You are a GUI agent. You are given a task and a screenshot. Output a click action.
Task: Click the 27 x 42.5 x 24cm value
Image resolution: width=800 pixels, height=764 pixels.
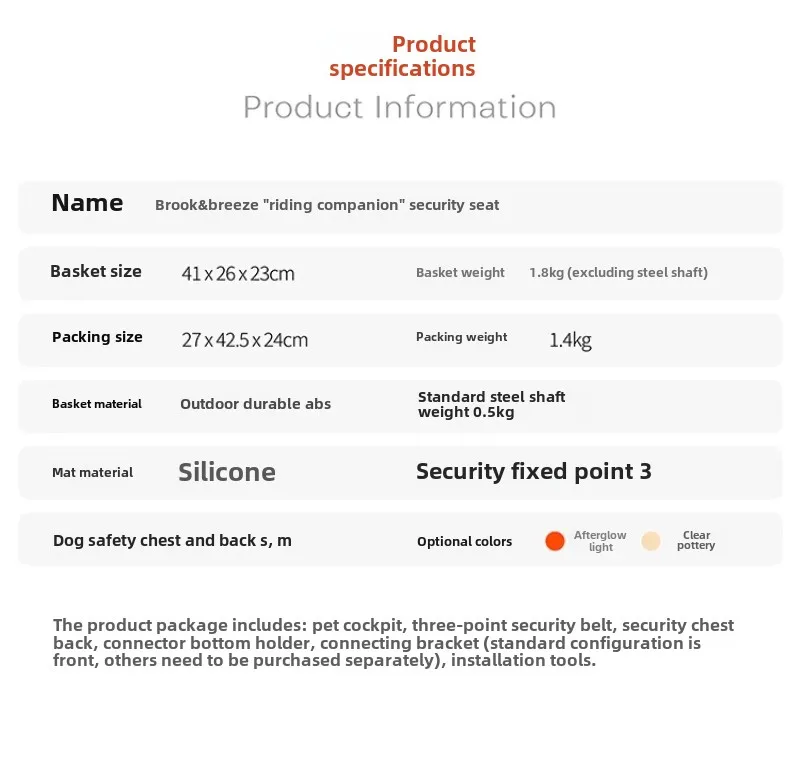pyautogui.click(x=244, y=340)
